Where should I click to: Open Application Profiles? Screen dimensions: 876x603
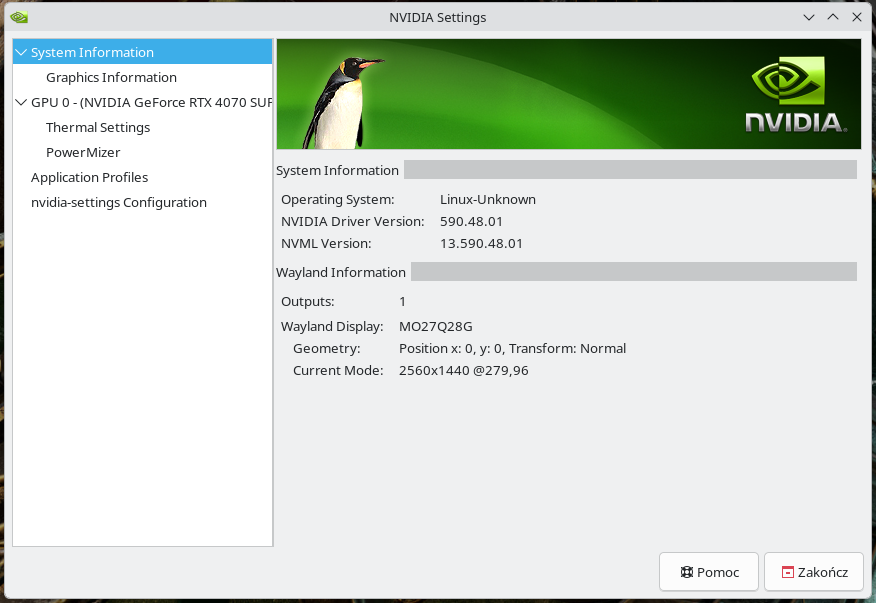tap(89, 177)
